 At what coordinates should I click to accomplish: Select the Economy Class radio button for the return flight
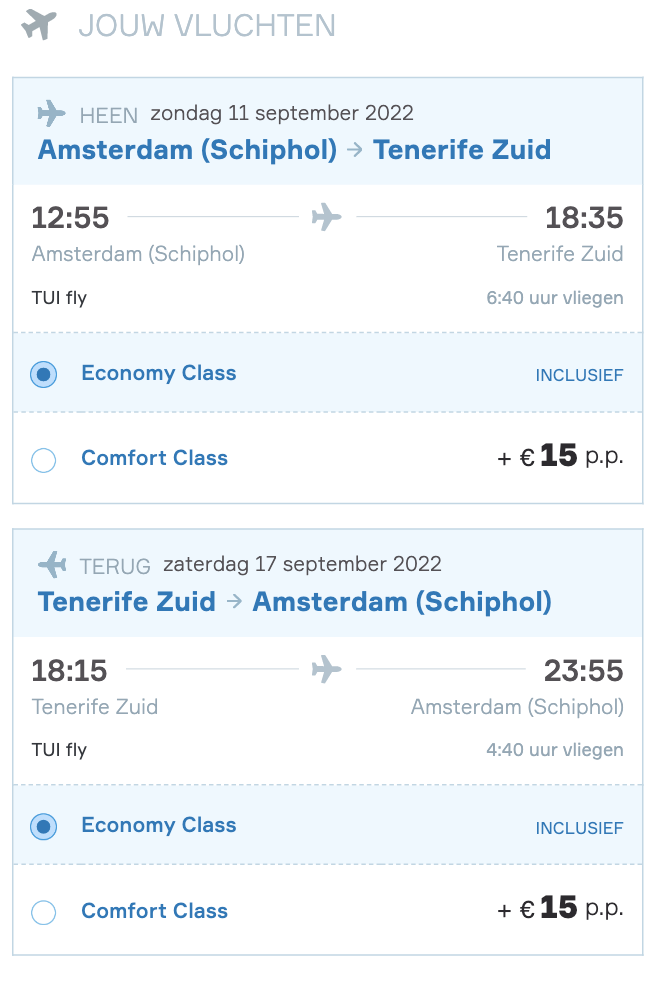click(x=44, y=827)
